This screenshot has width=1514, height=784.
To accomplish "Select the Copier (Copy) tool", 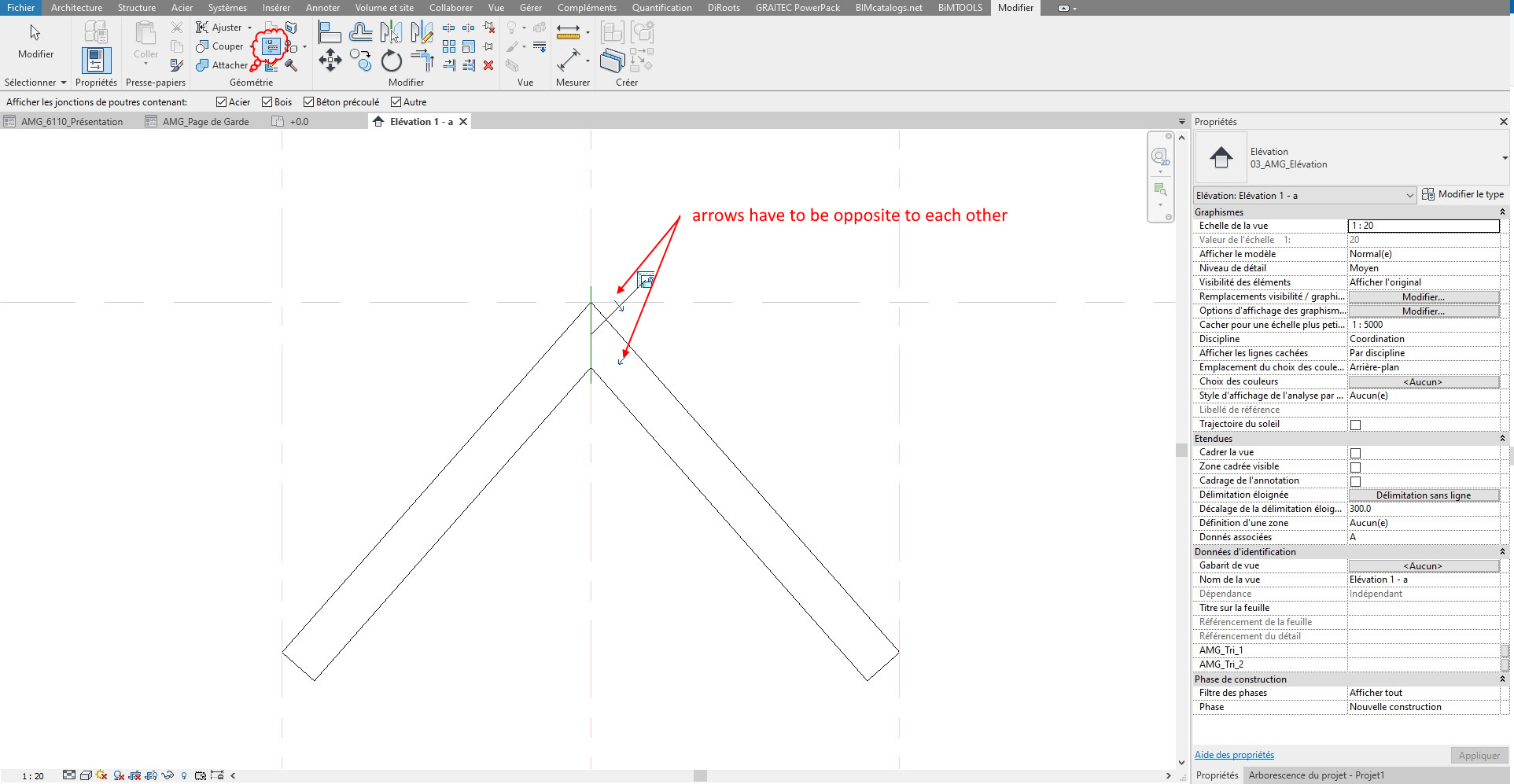I will click(x=362, y=61).
